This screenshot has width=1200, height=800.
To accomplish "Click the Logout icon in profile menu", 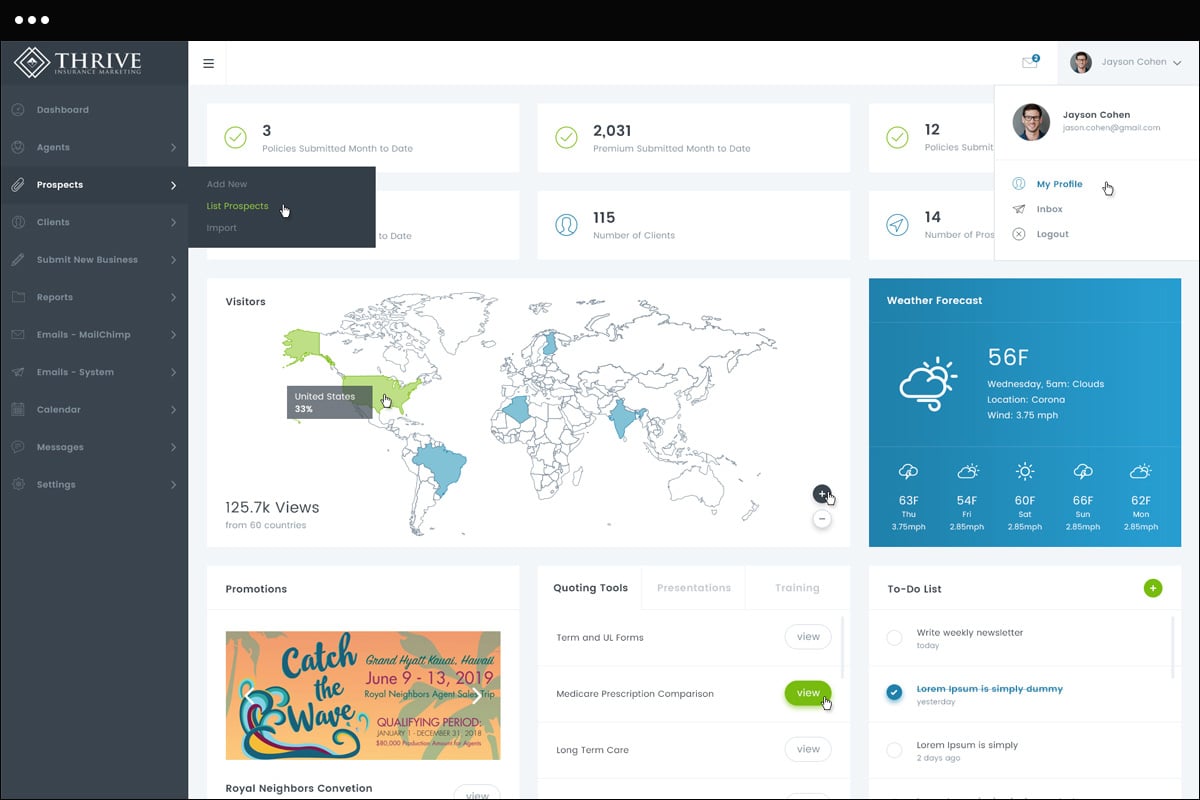I will tap(1019, 234).
